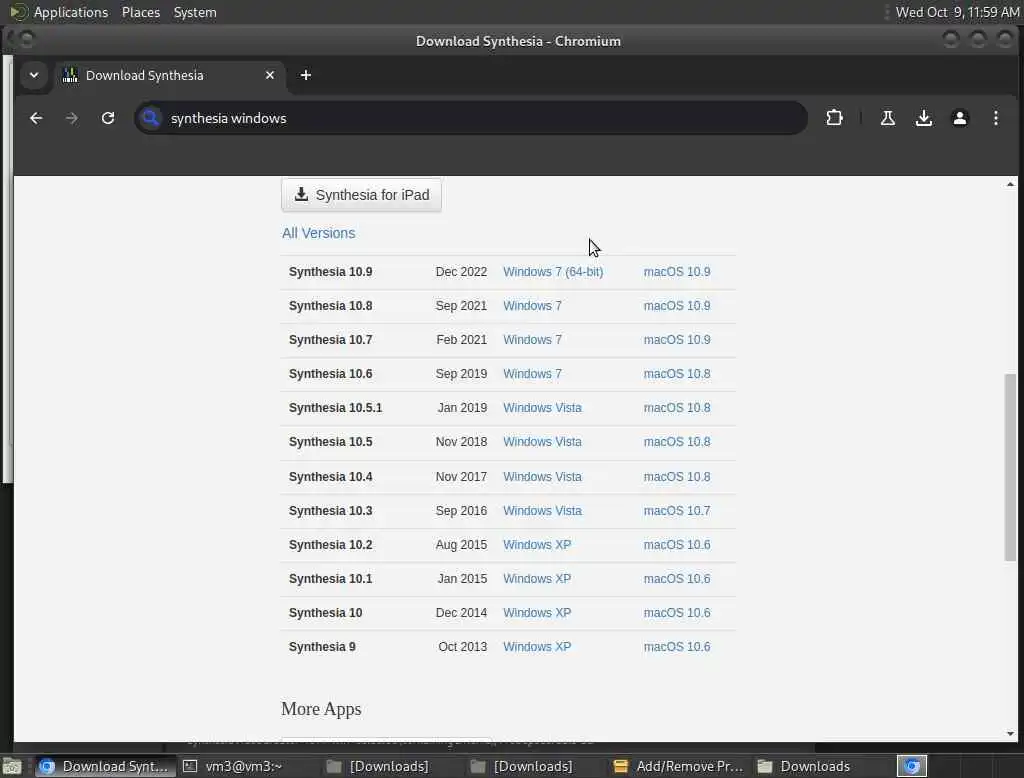Go back to the previous page
The width and height of the screenshot is (1024, 778).
(36, 118)
